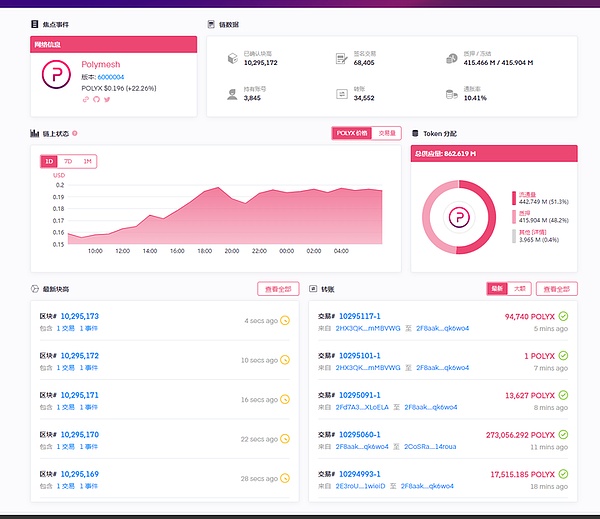Click 查看全部 for transfers
Image resolution: width=600 pixels, height=519 pixels.
click(x=556, y=289)
